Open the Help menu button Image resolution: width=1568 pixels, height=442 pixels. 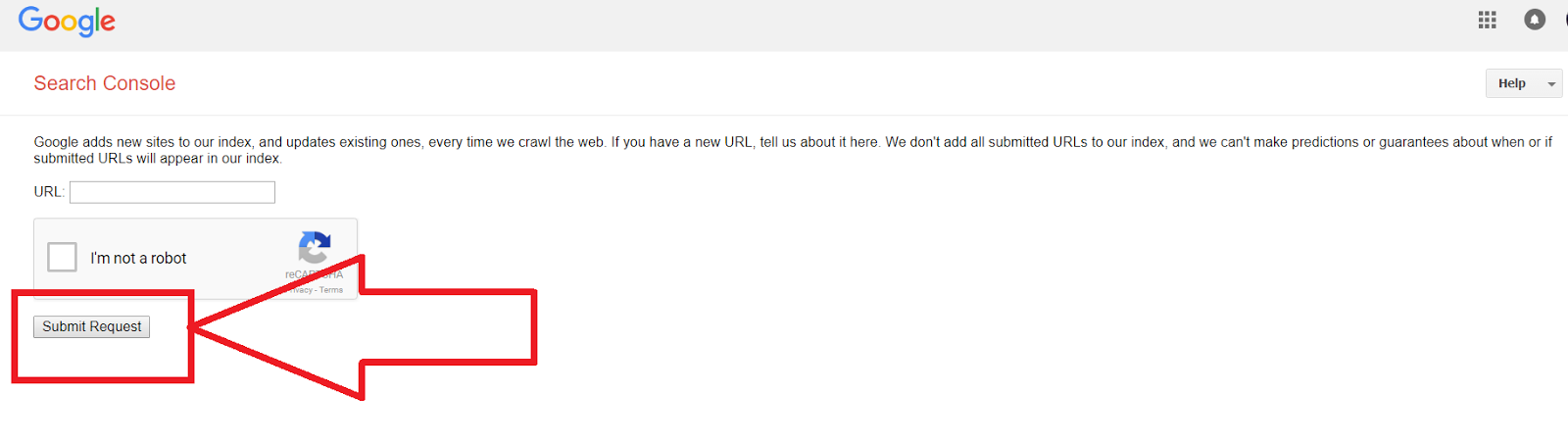coord(1524,83)
